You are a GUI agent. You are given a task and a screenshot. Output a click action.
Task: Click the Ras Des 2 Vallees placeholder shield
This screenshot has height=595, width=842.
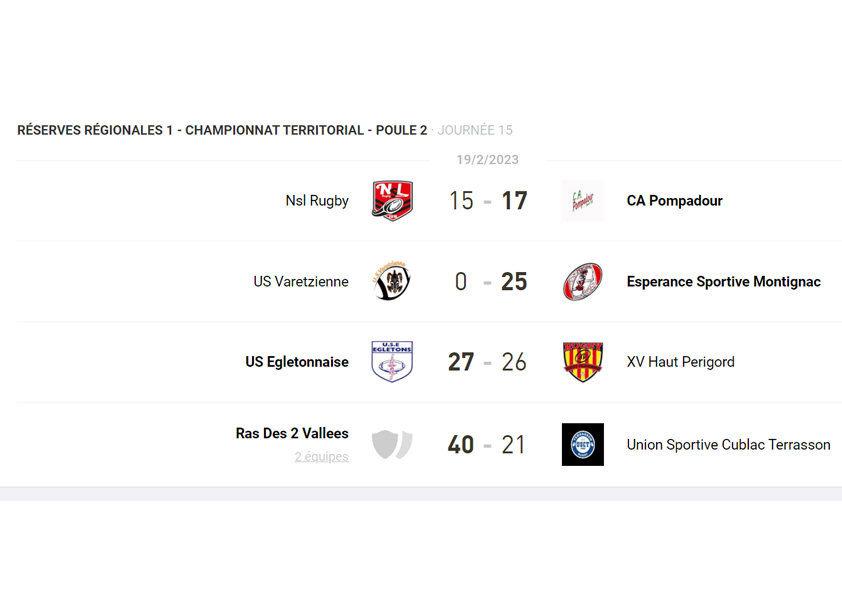coord(392,444)
